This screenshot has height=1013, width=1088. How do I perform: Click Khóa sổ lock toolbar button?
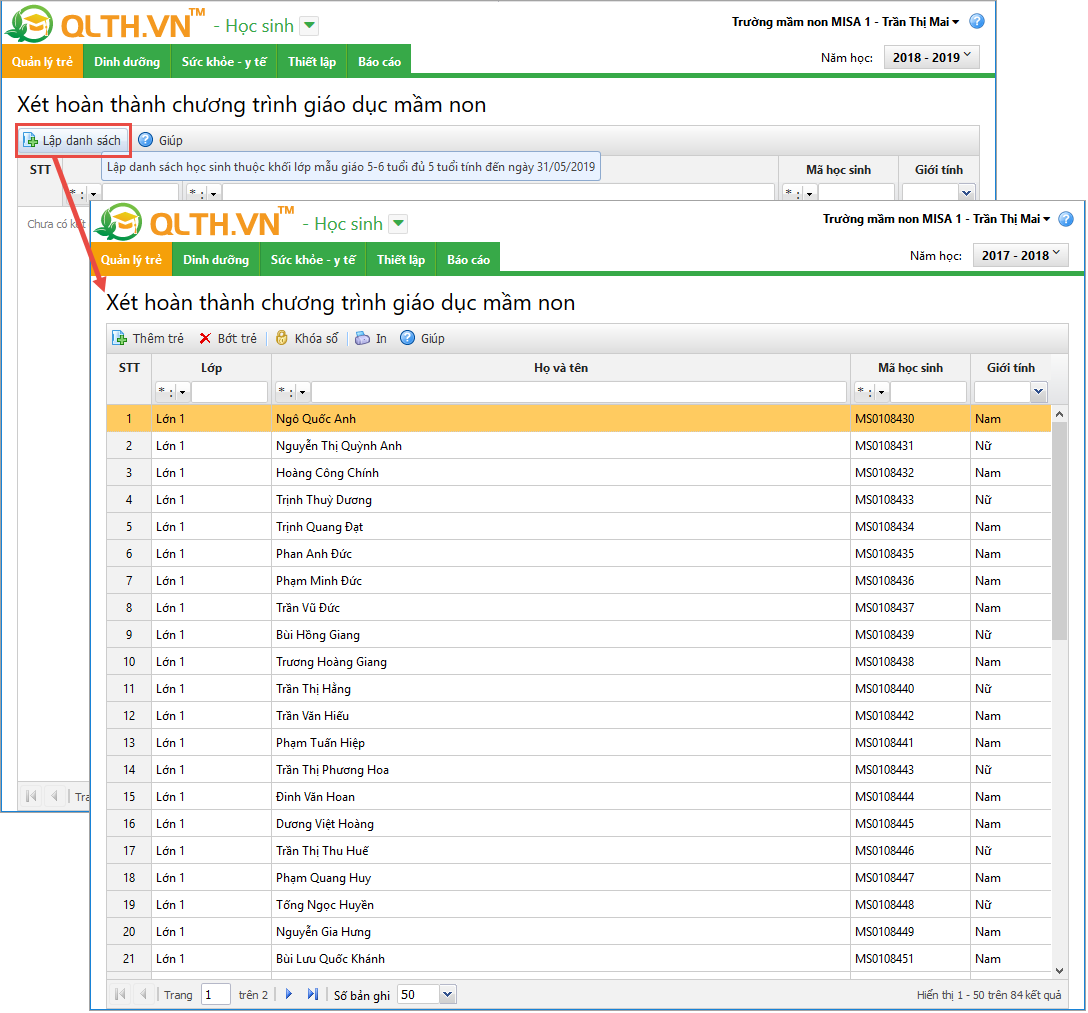pos(307,339)
